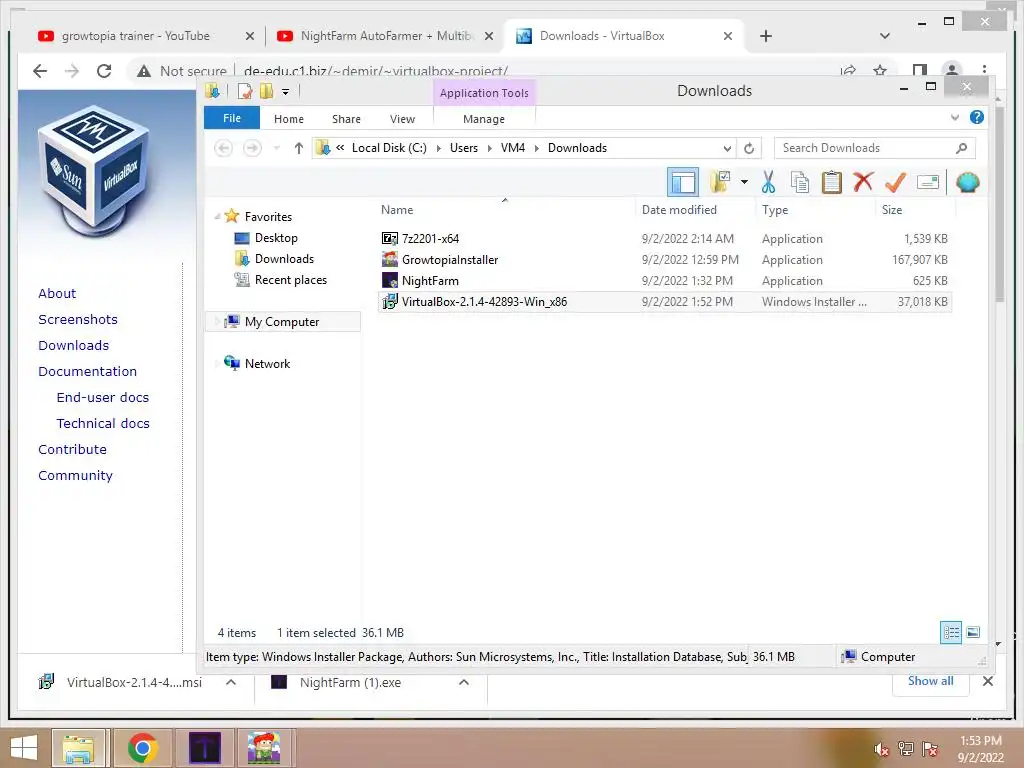1024x768 pixels.
Task: Open About link on VirtualBox page
Action: tap(57, 293)
